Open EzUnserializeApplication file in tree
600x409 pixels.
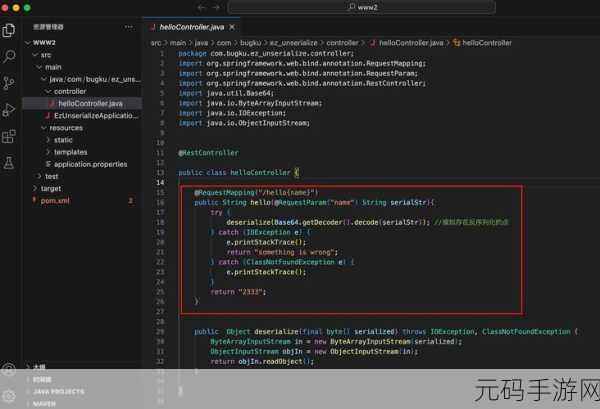click(95, 116)
